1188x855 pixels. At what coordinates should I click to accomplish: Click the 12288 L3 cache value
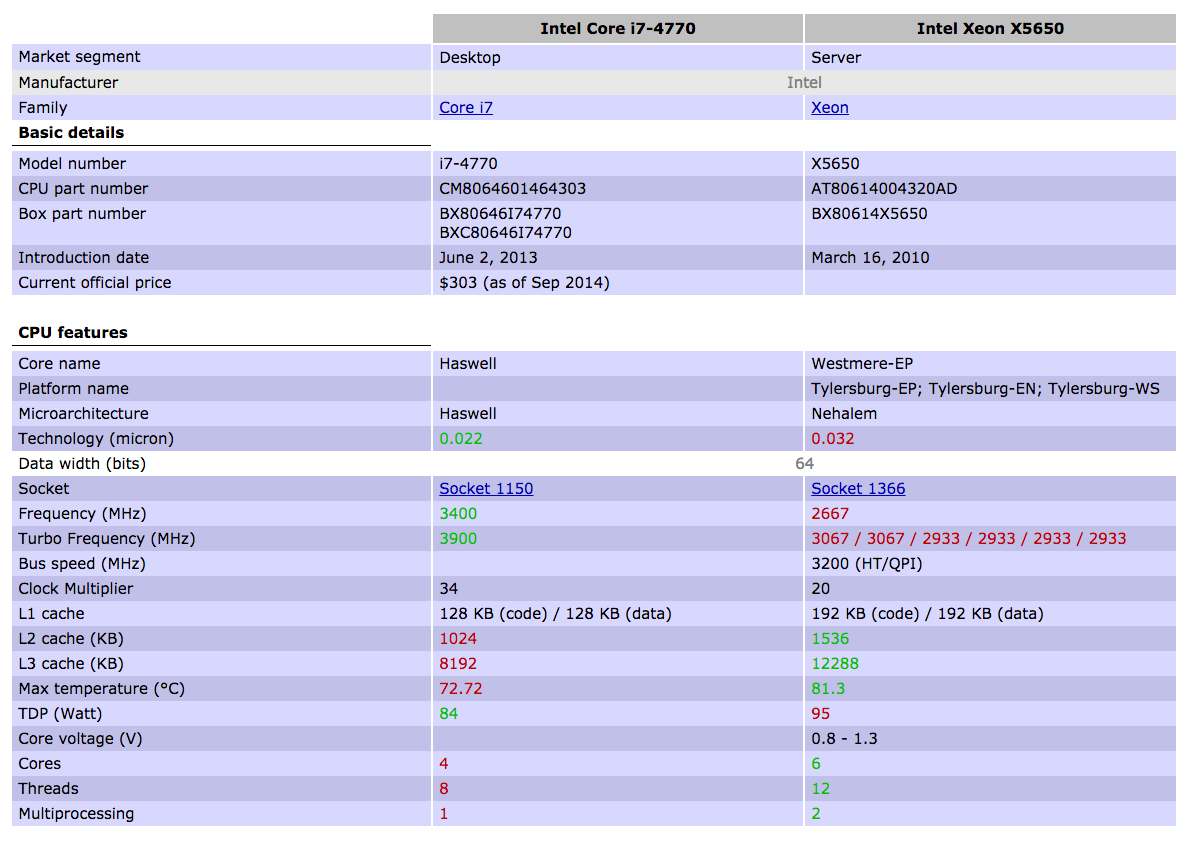pyautogui.click(x=835, y=664)
